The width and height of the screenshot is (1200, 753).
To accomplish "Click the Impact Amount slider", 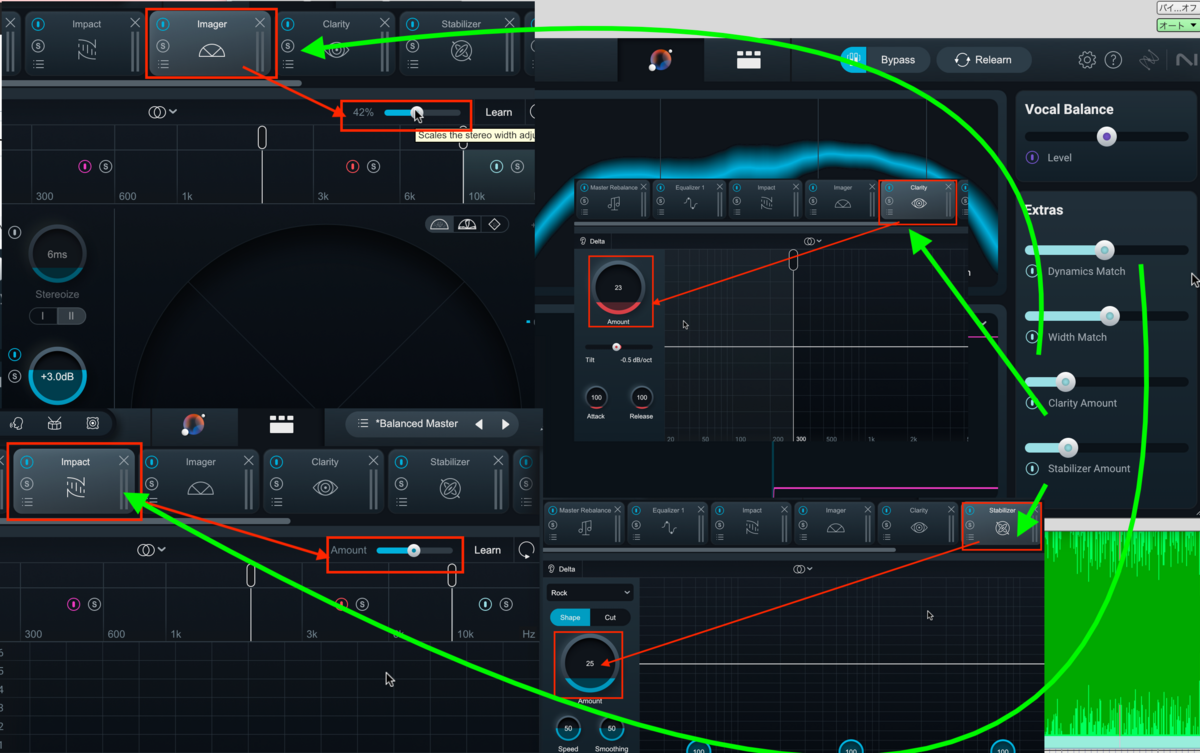I will coord(414,550).
